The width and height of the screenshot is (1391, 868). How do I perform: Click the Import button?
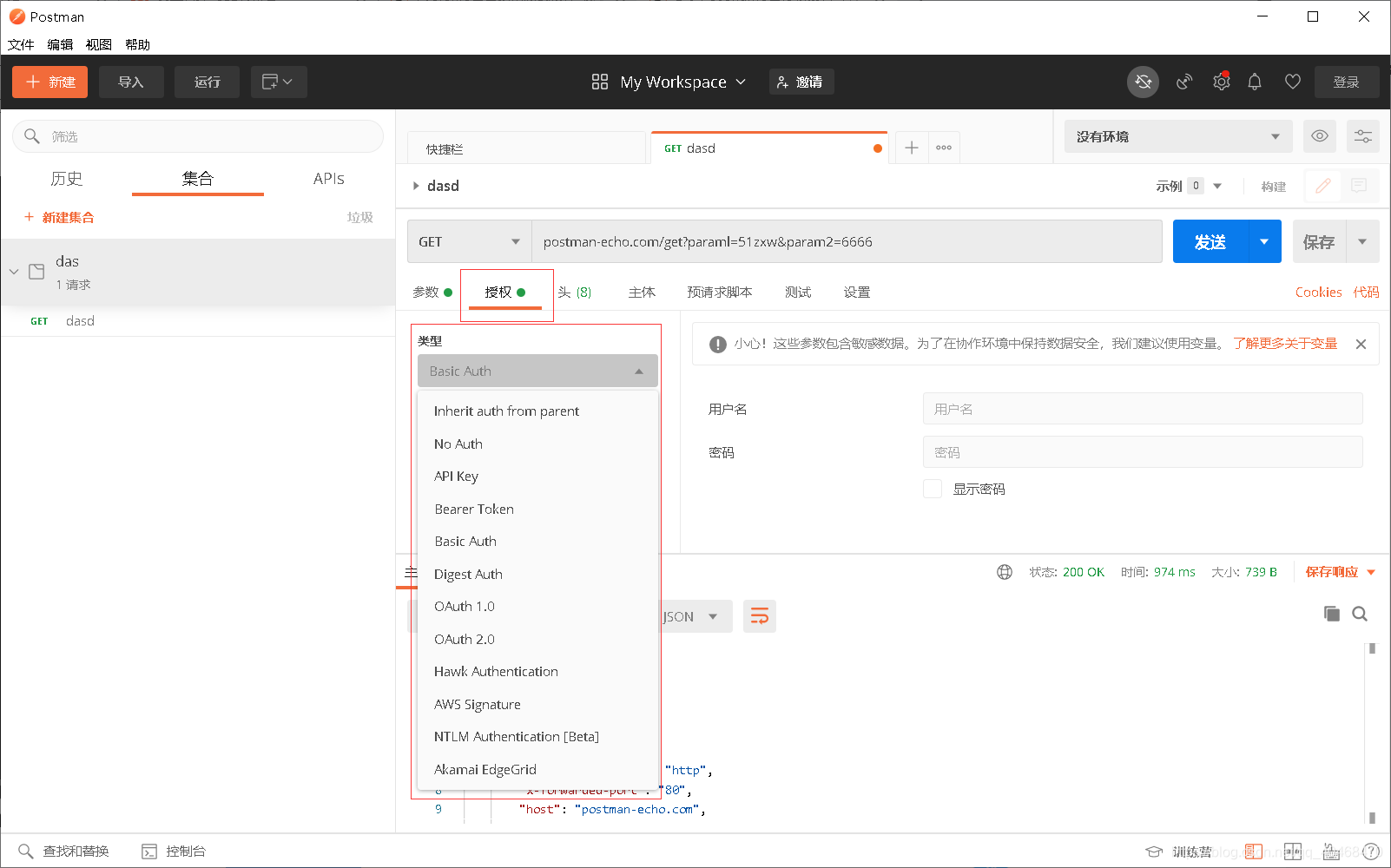click(131, 82)
